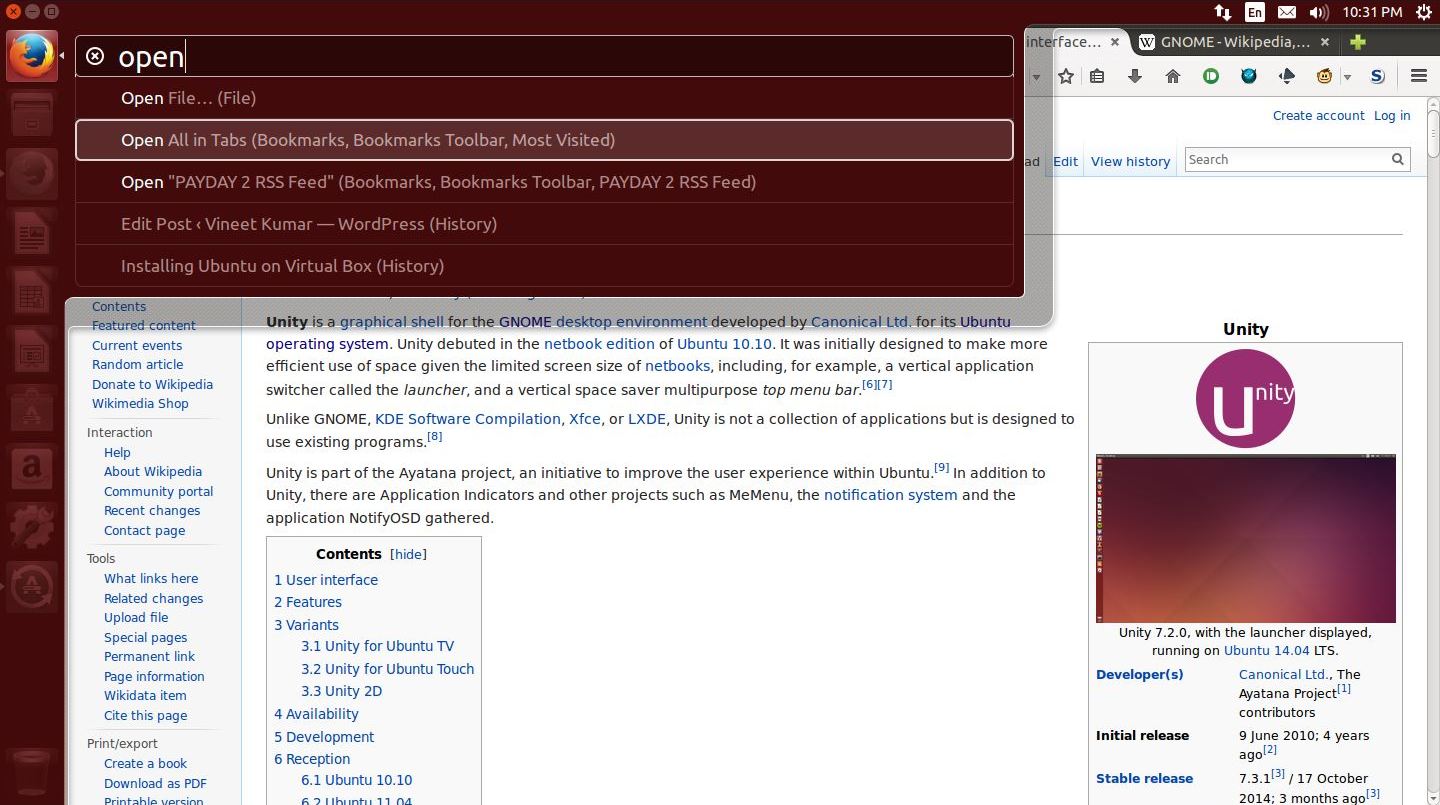
Task: Click the green circular extension icon
Action: 1211,76
